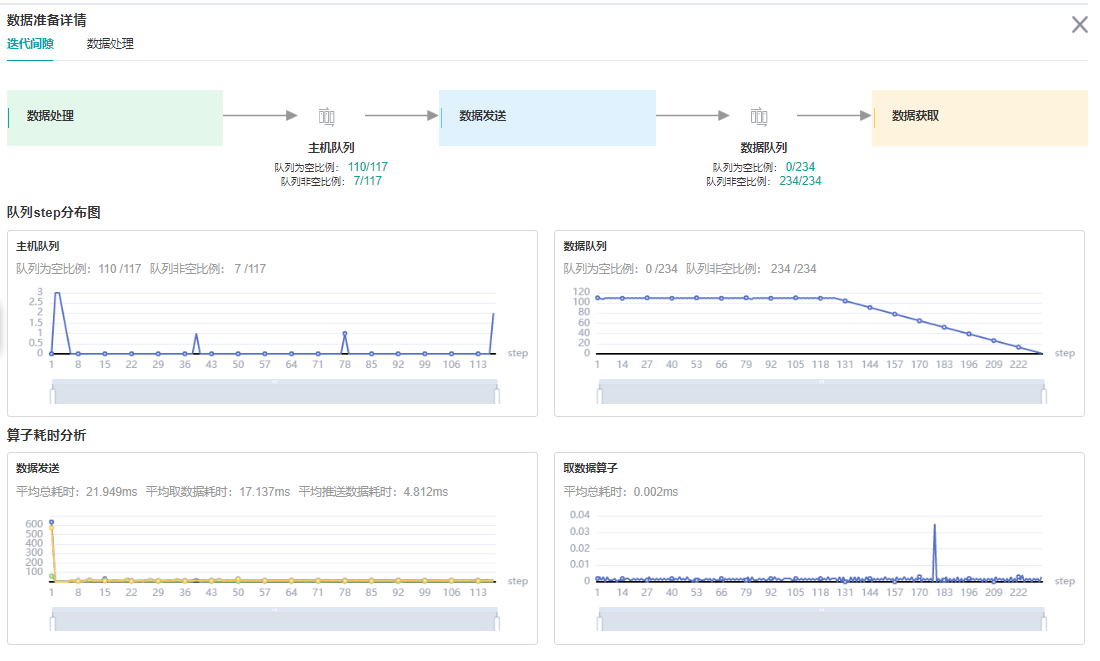Screen dimensions: 1100x661
Task: Click the 600 peak point in 数据发送 chart
Action: (51, 522)
